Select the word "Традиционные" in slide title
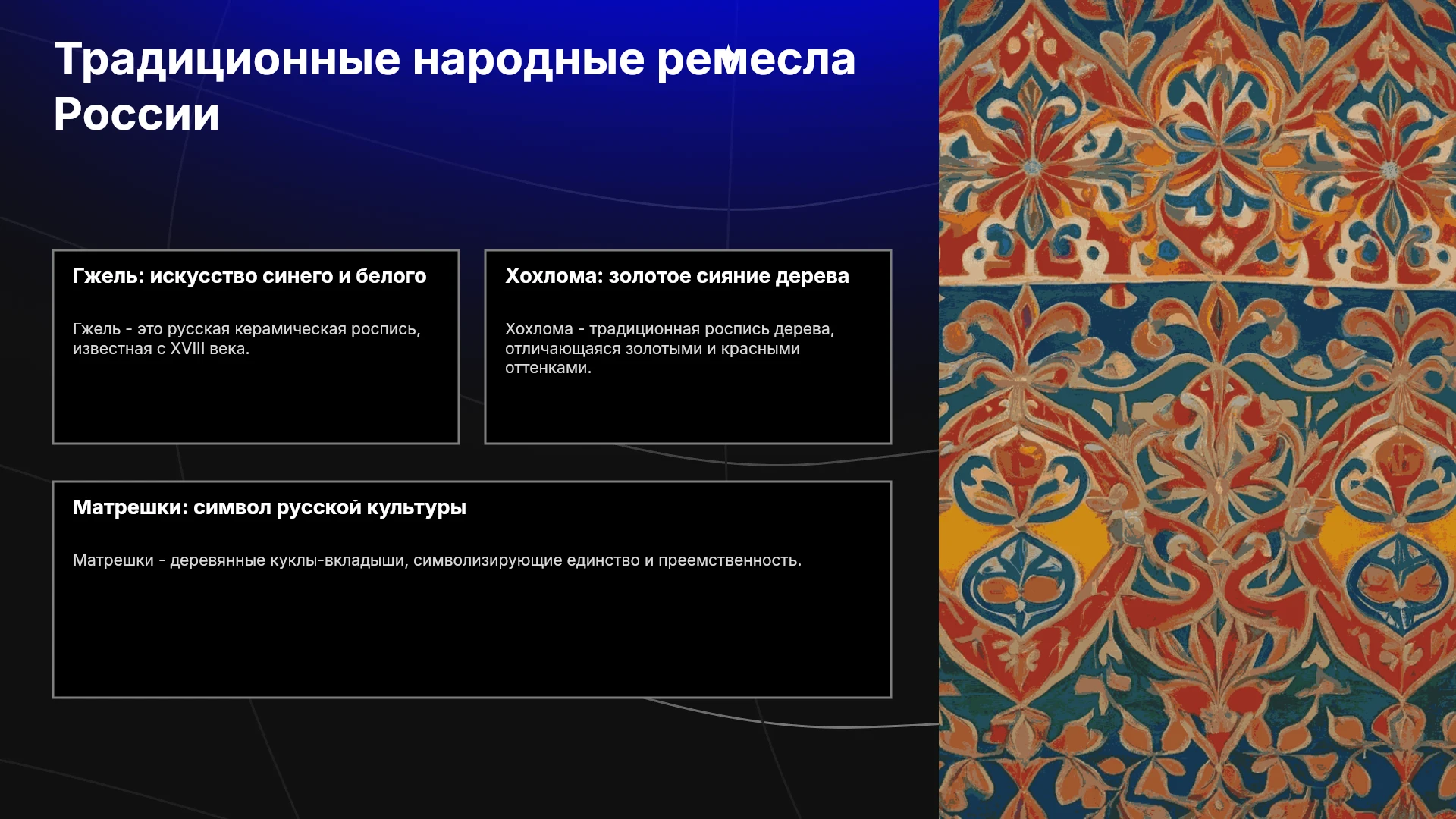This screenshot has height=819, width=1456. pyautogui.click(x=227, y=60)
